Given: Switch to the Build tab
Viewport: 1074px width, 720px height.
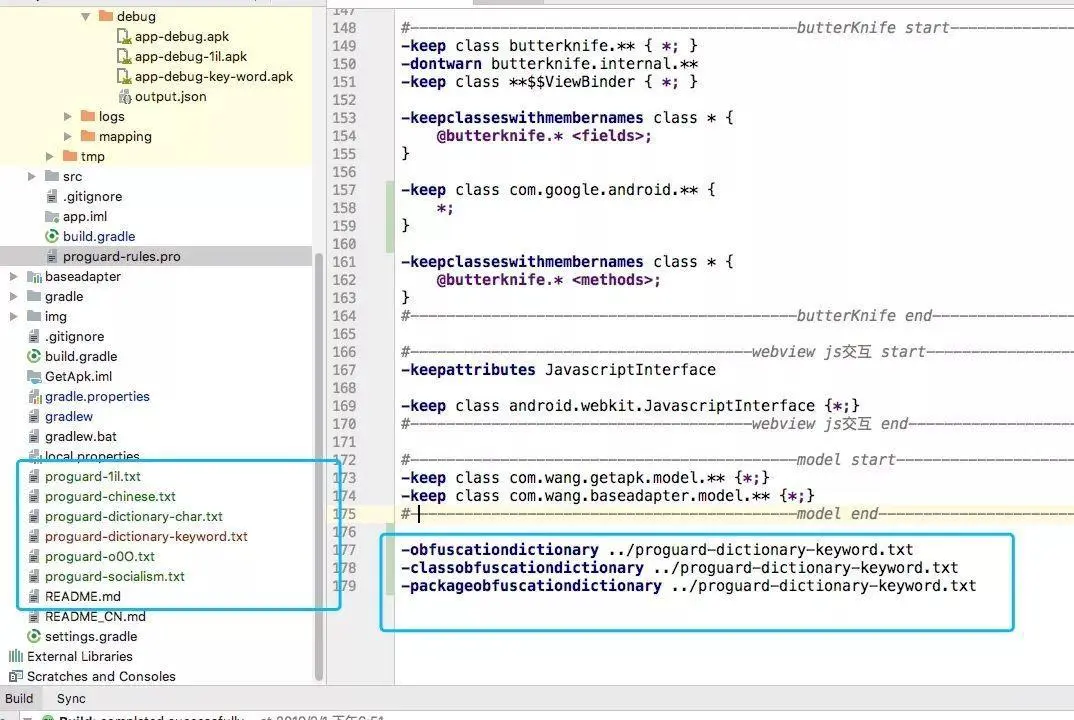Looking at the screenshot, I should point(19,698).
